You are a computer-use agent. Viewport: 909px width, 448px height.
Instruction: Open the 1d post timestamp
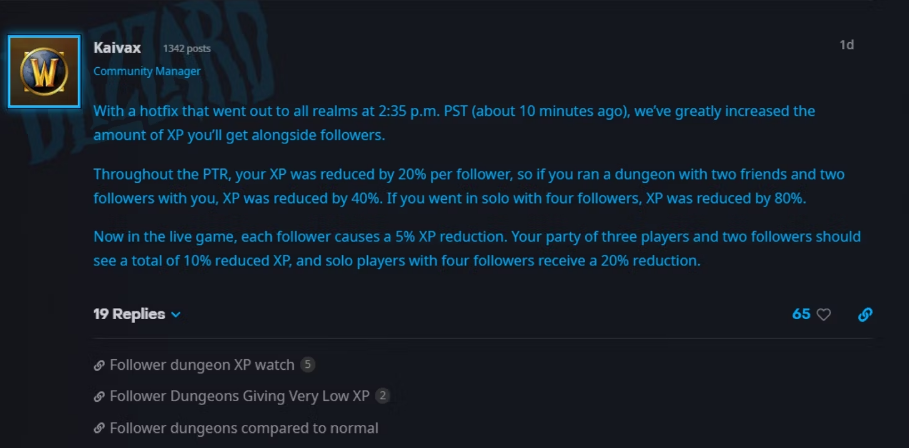pyautogui.click(x=847, y=45)
